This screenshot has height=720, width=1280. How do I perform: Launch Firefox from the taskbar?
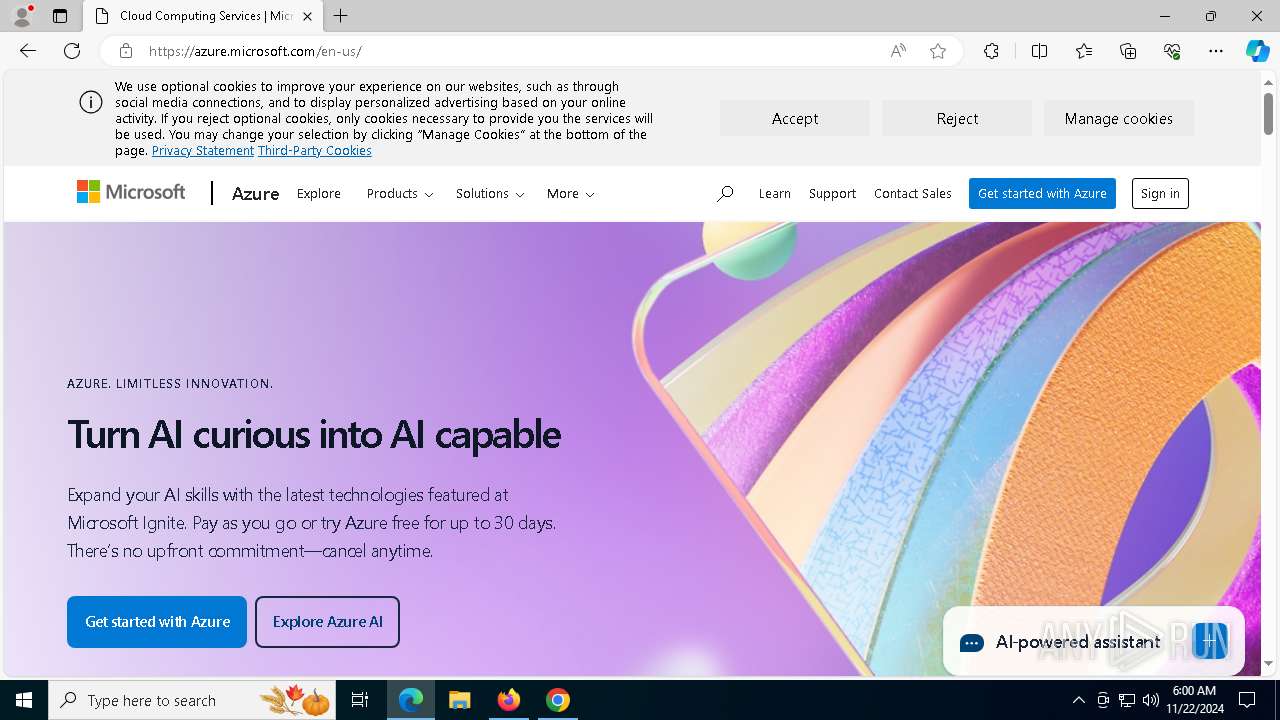coord(509,700)
